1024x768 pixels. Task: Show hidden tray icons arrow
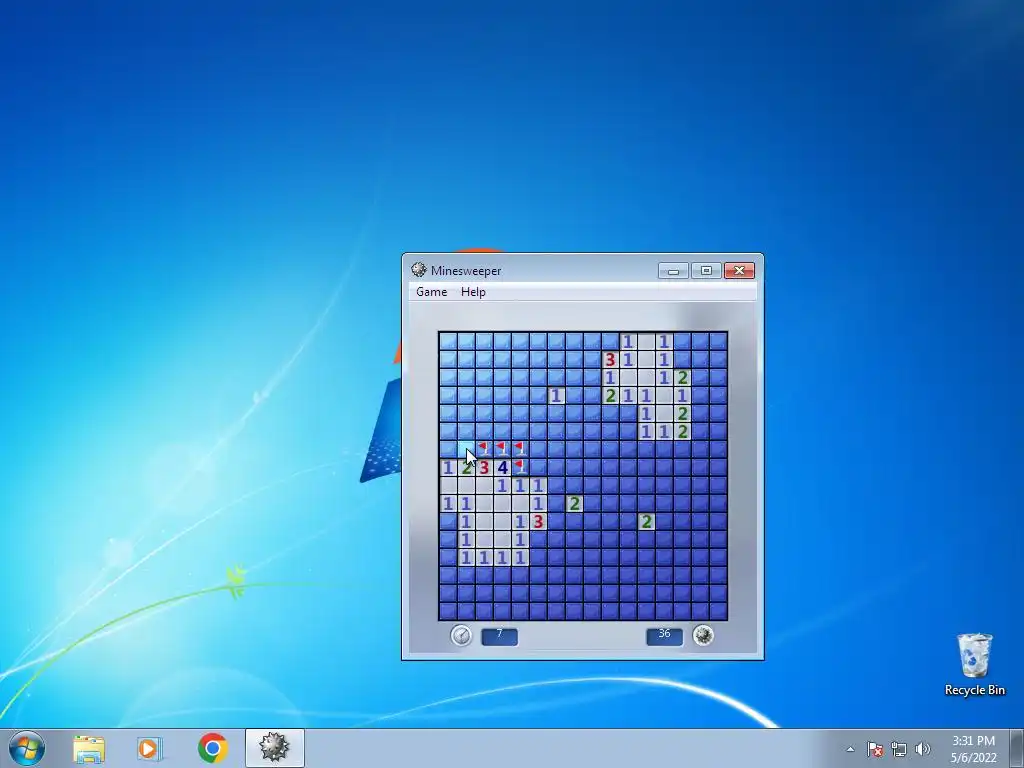850,749
